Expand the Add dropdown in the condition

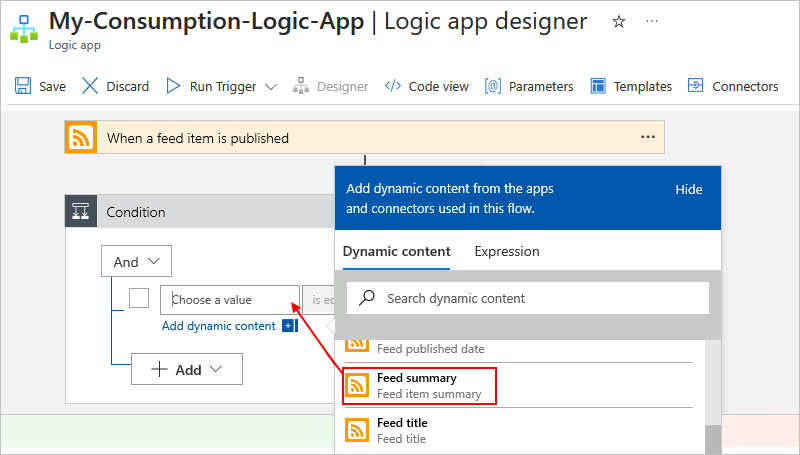click(x=186, y=369)
